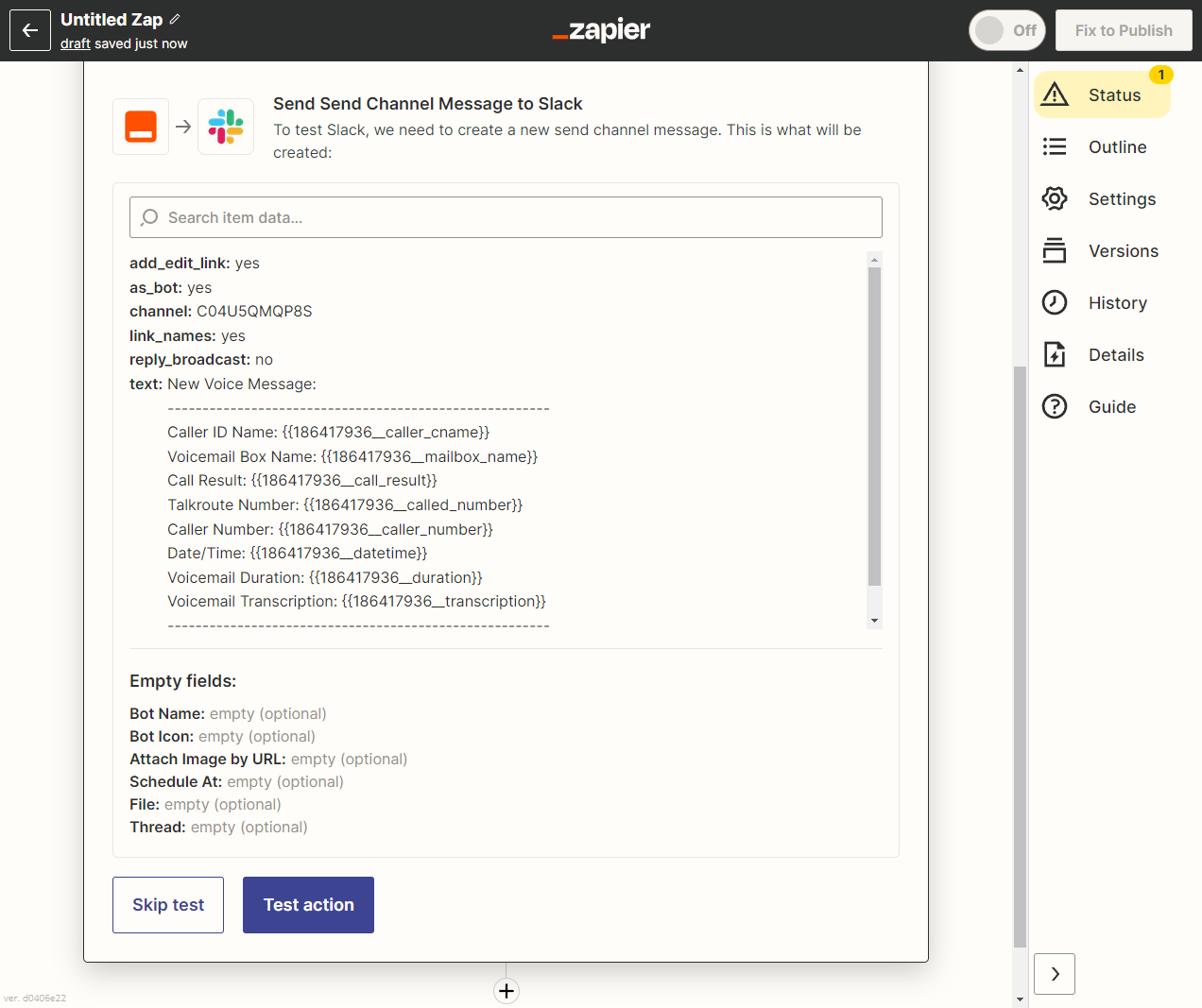This screenshot has height=1008, width=1202.
Task: Click the Bot Name empty field row
Action: click(228, 714)
